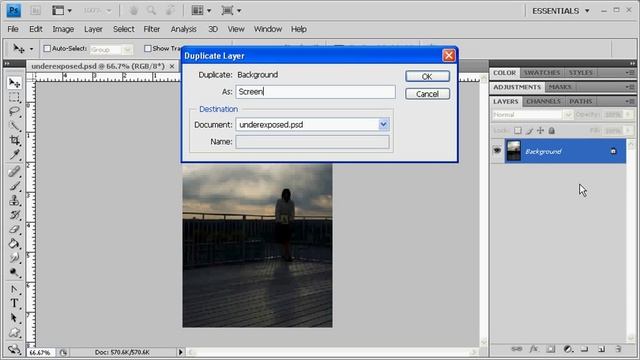Viewport: 640px width, 360px height.
Task: Select the Eraser tool
Action: pyautogui.click(x=14, y=229)
